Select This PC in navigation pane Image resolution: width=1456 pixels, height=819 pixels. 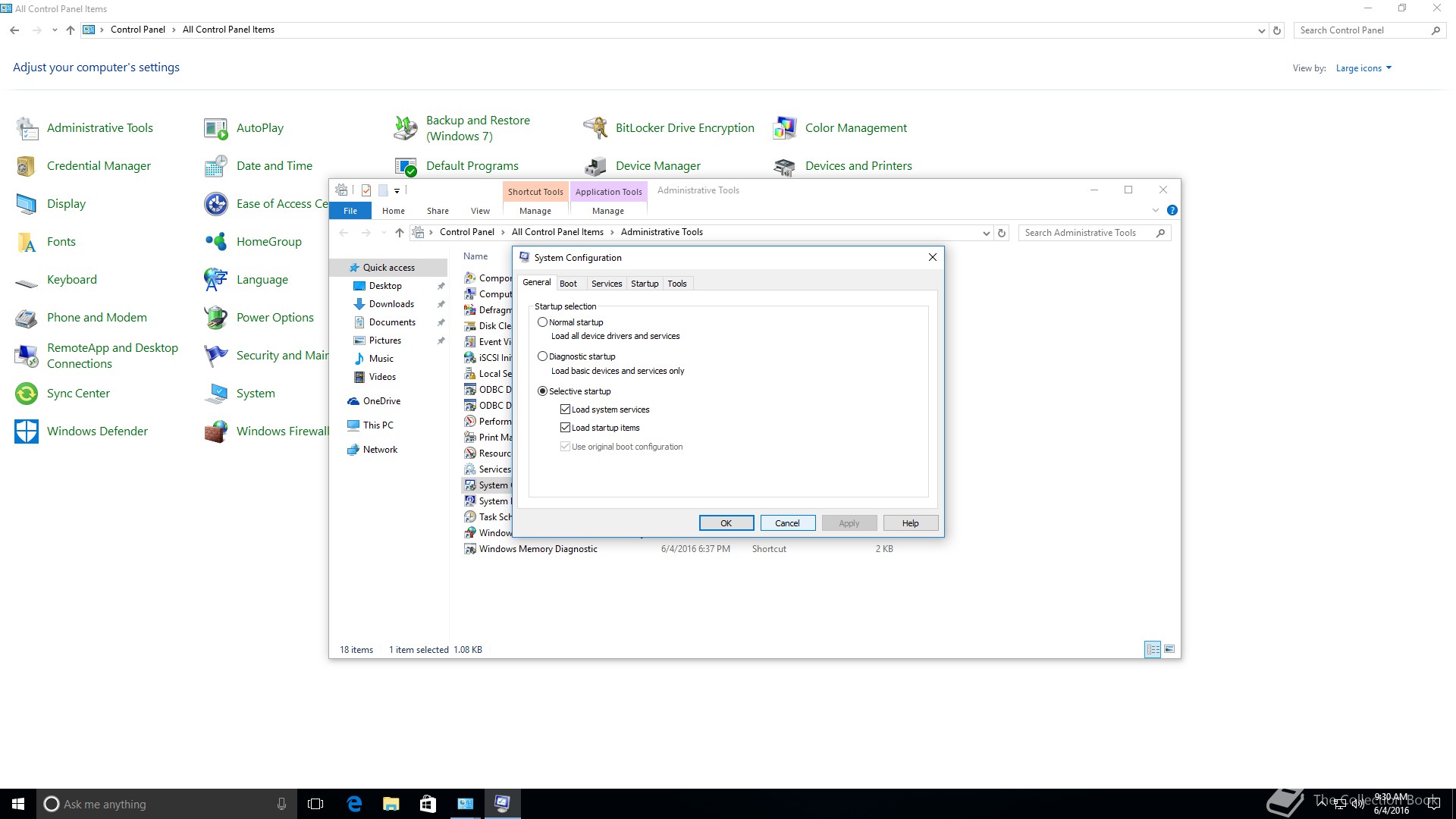pos(378,425)
